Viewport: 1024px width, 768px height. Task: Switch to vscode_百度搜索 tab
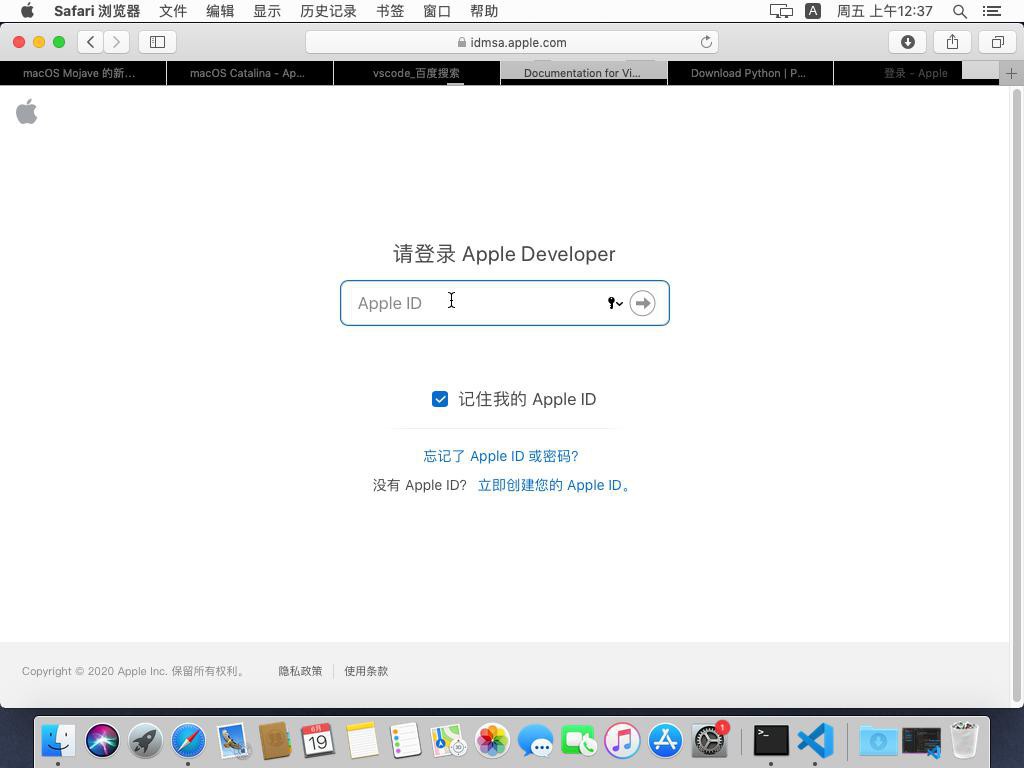pyautogui.click(x=417, y=73)
